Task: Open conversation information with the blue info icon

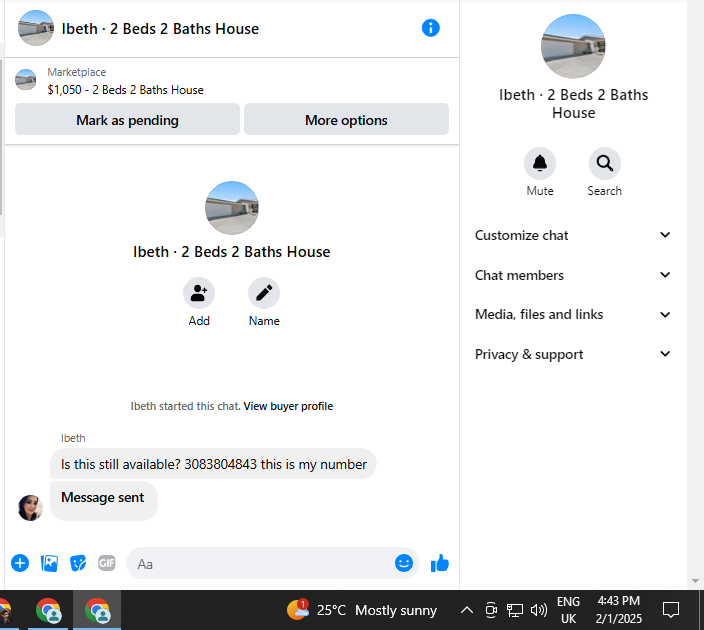Action: (x=430, y=28)
